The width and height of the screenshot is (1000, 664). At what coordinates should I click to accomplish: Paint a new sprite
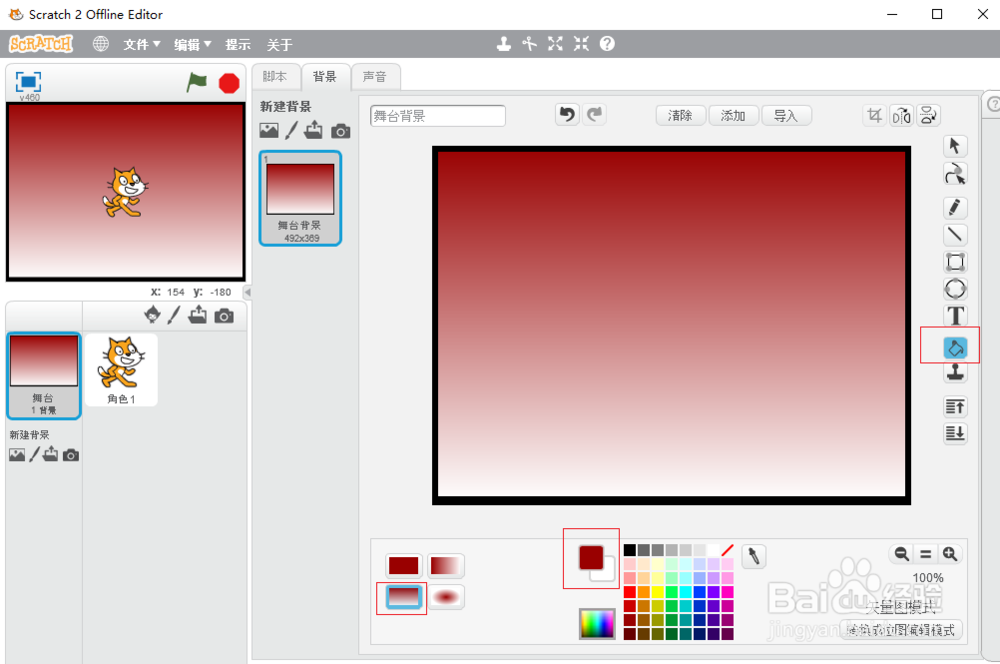tap(174, 314)
